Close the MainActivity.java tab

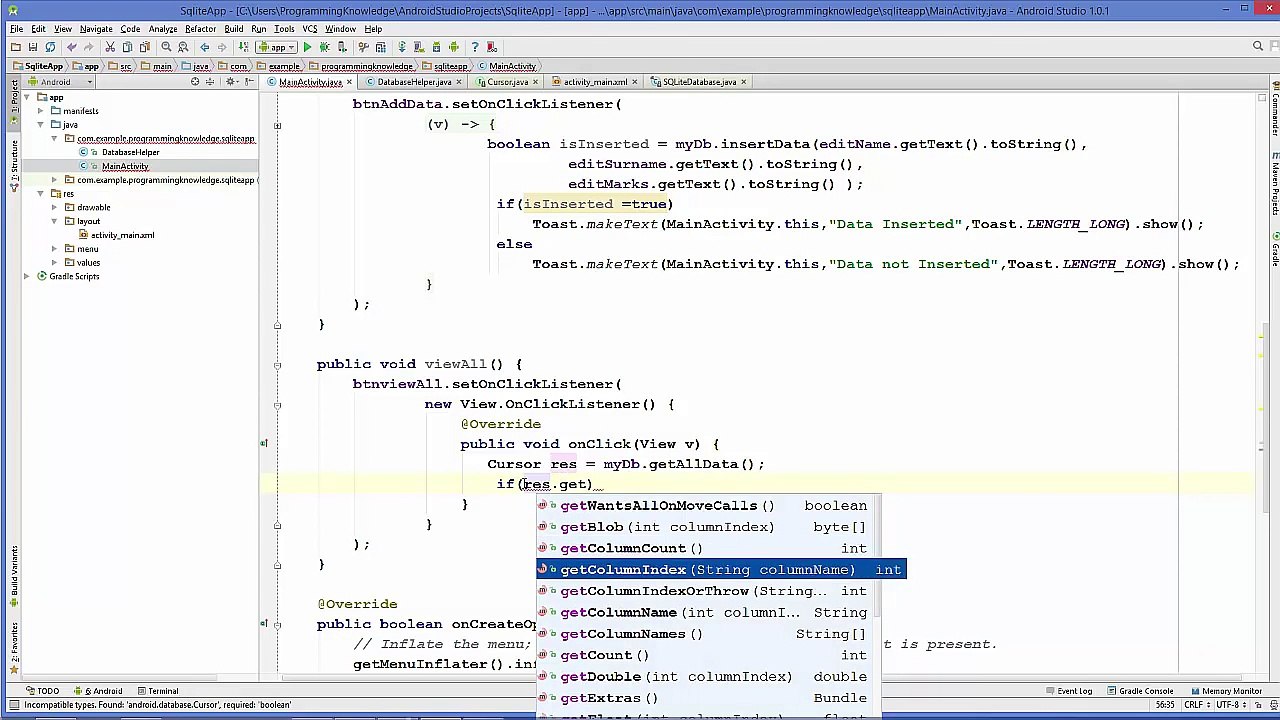coord(350,82)
